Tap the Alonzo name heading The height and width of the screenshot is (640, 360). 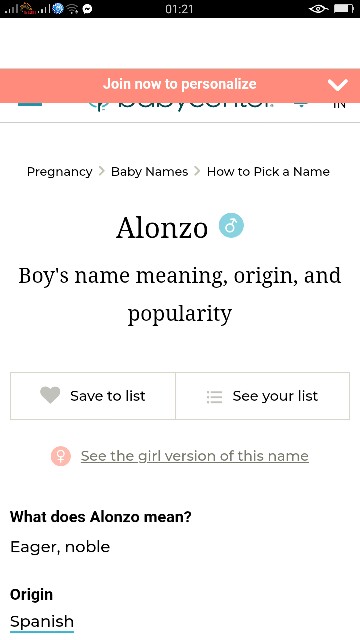click(162, 228)
